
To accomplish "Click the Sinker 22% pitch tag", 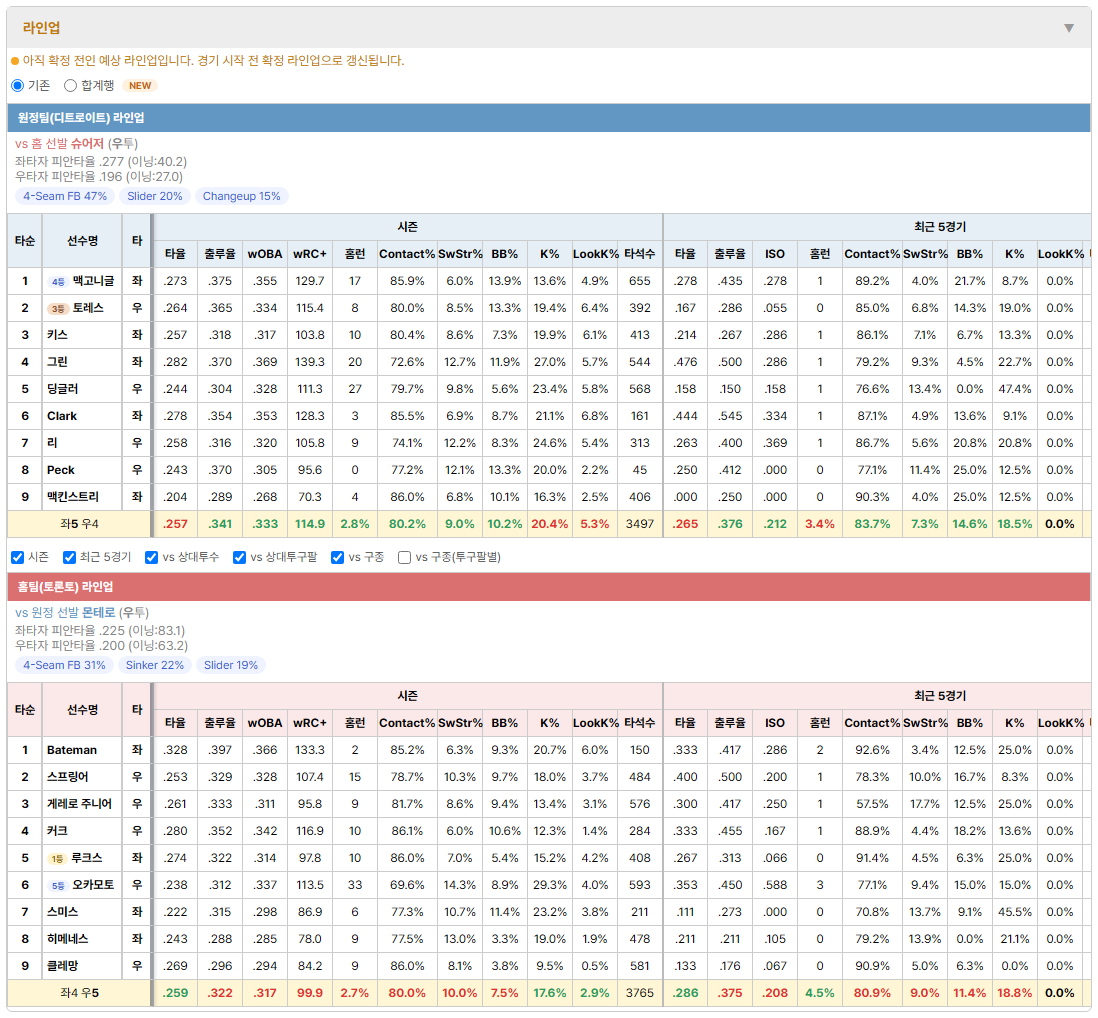I will coord(155,665).
